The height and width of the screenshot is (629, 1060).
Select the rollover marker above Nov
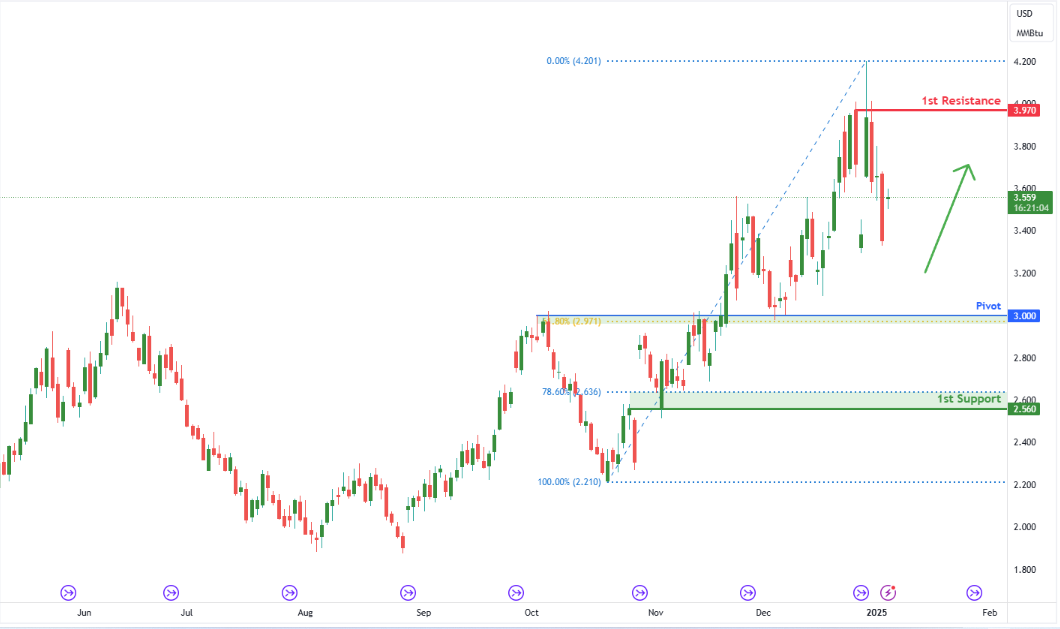coord(640,593)
